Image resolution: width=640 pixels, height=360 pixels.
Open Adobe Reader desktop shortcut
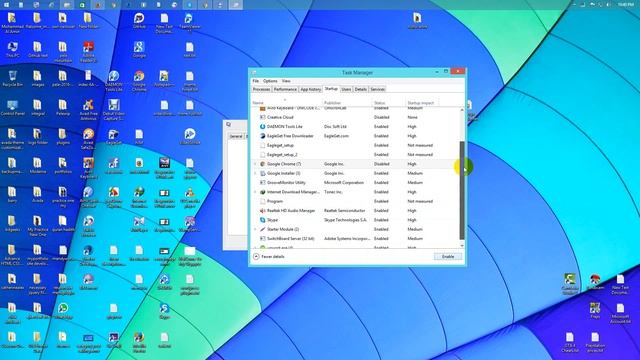point(88,51)
